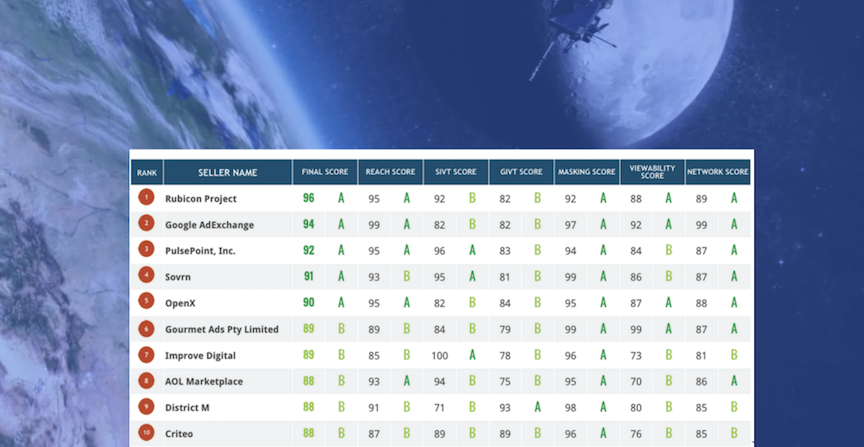
Task: Click the Viewability Score column header
Action: 652,172
